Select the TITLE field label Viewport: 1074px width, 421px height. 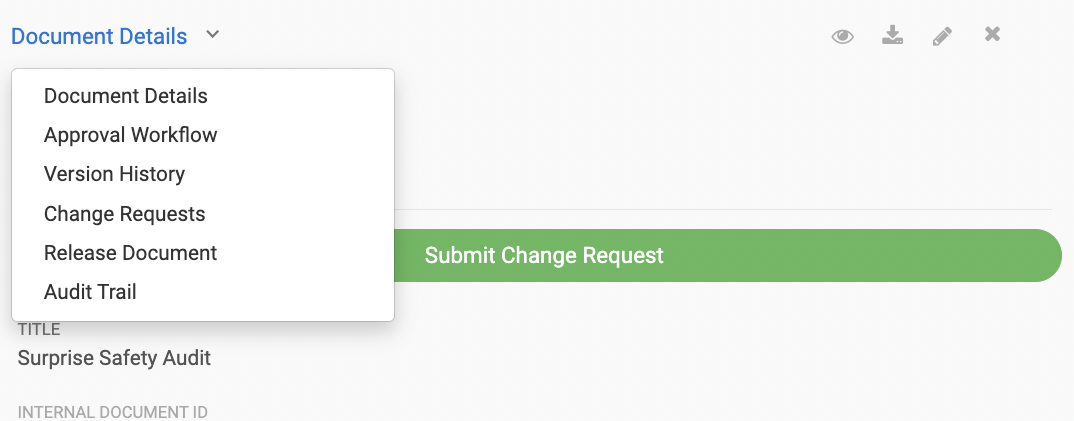click(39, 329)
